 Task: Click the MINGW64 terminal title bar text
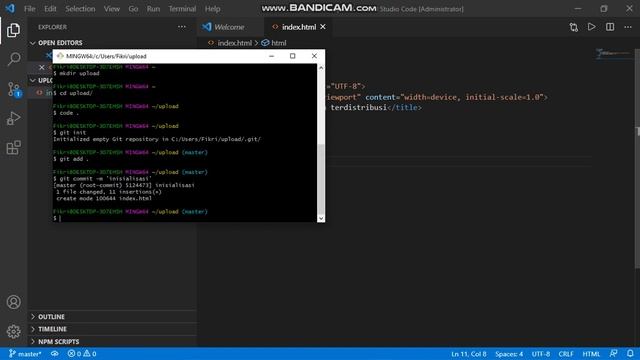pyautogui.click(x=106, y=56)
